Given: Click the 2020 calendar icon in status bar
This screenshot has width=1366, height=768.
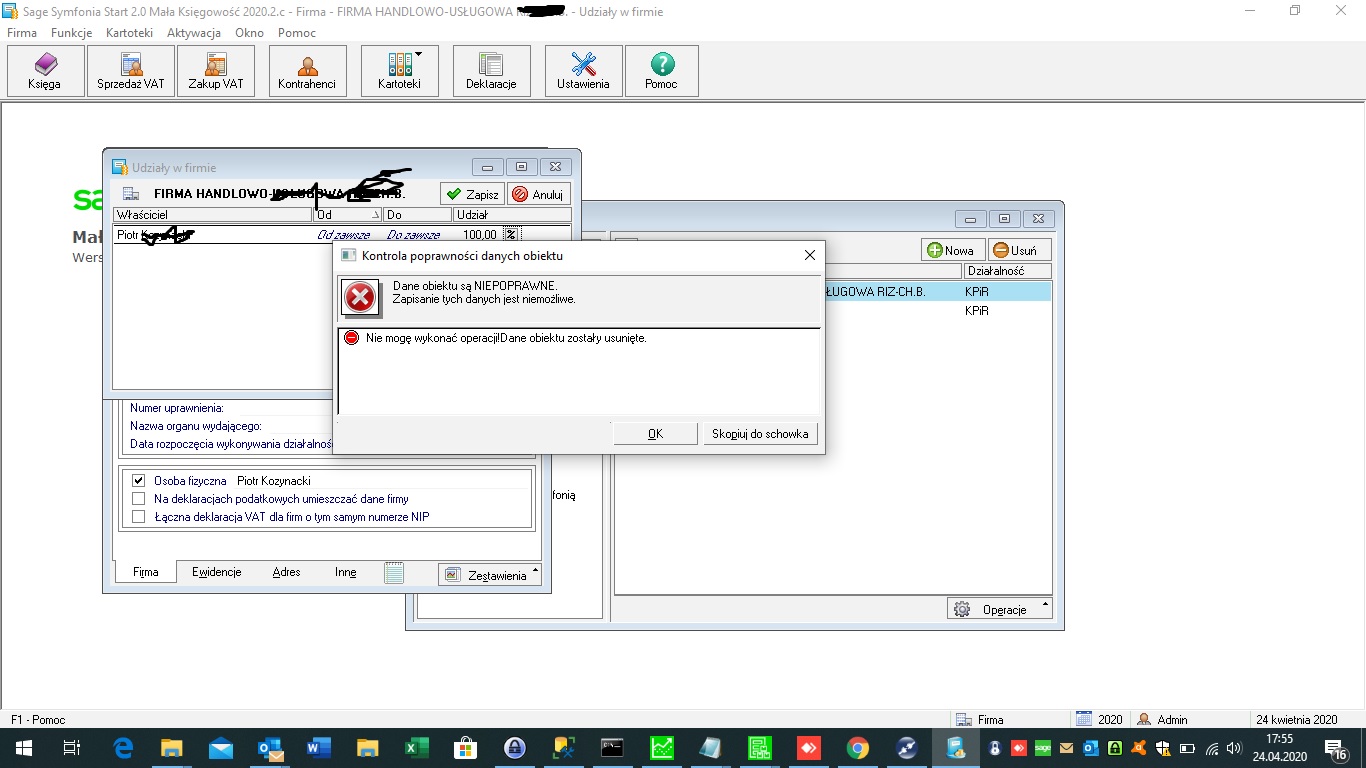Looking at the screenshot, I should tap(1085, 719).
